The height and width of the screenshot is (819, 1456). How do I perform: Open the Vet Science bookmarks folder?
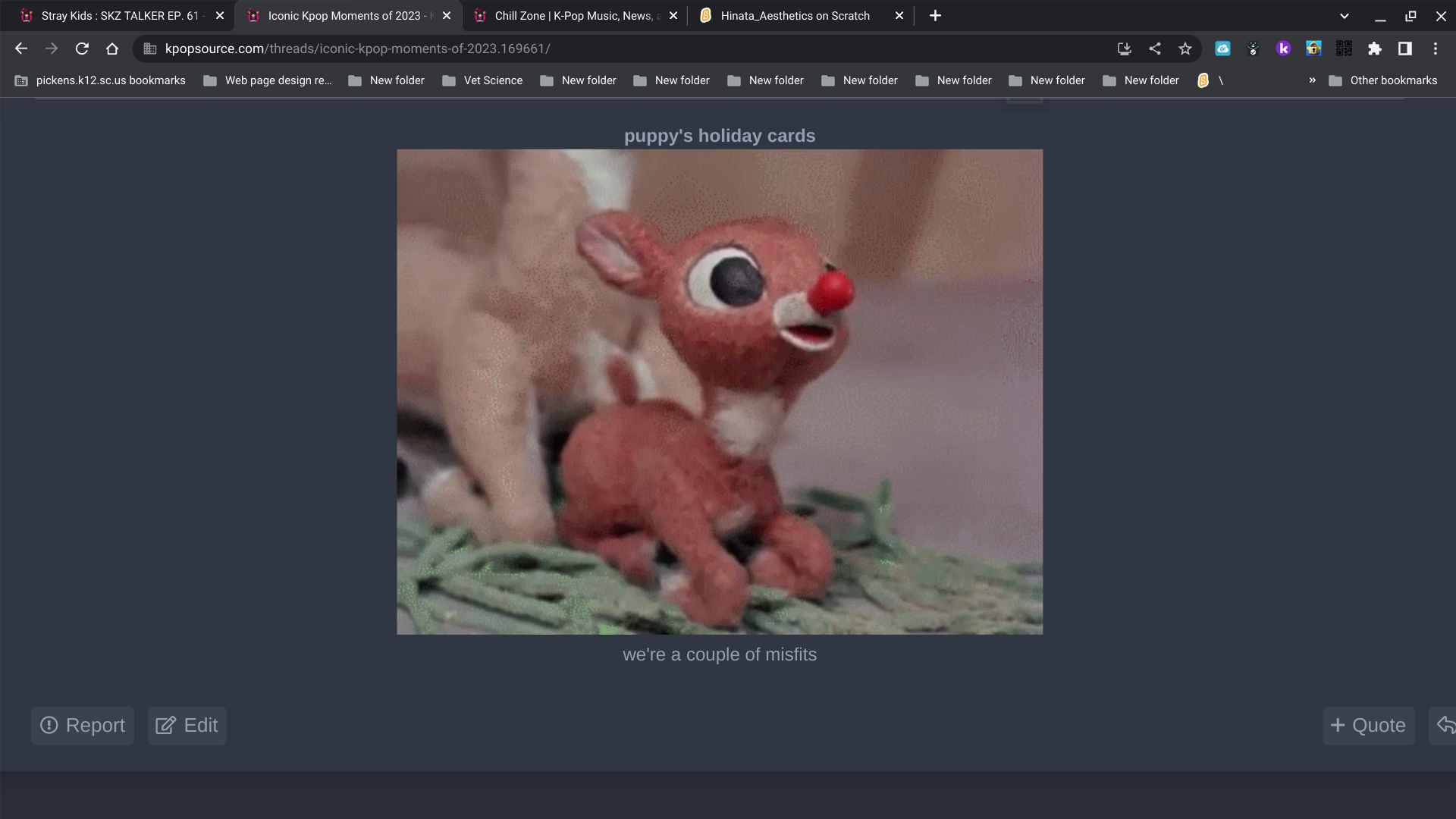point(482,80)
